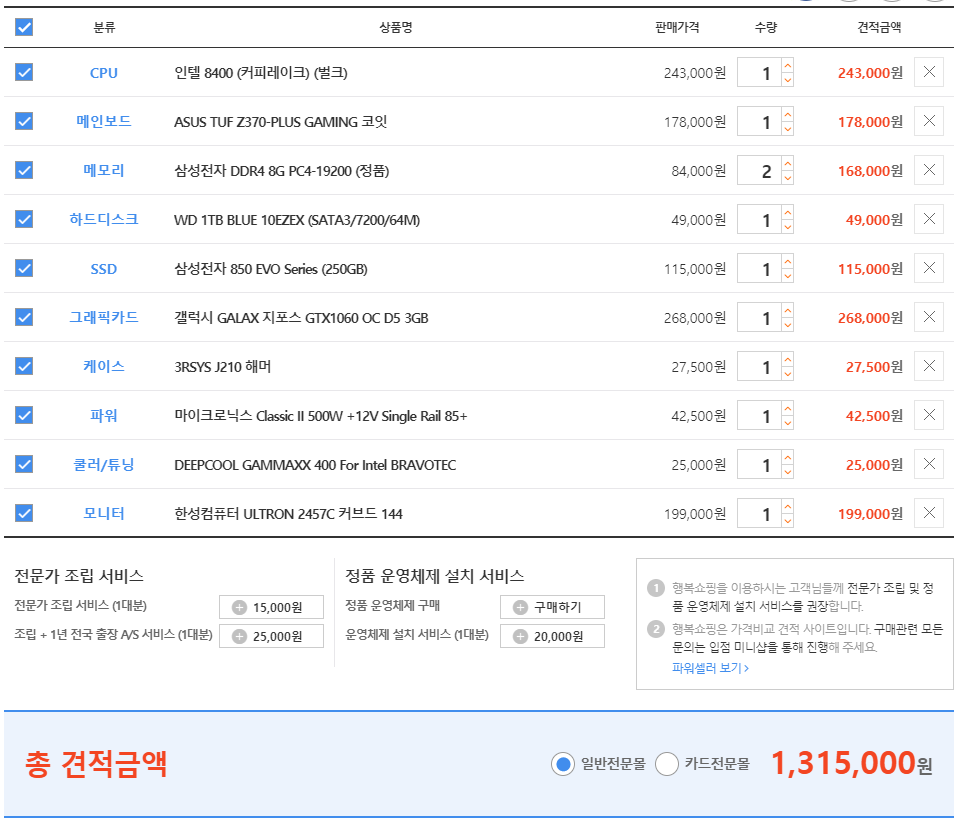
Task: Uncheck the 메인보드 row checkbox
Action: click(24, 121)
